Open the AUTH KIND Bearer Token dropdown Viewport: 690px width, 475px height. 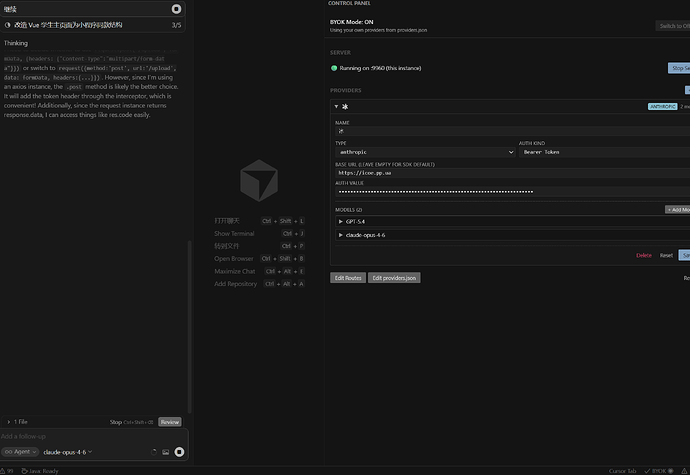(605, 152)
